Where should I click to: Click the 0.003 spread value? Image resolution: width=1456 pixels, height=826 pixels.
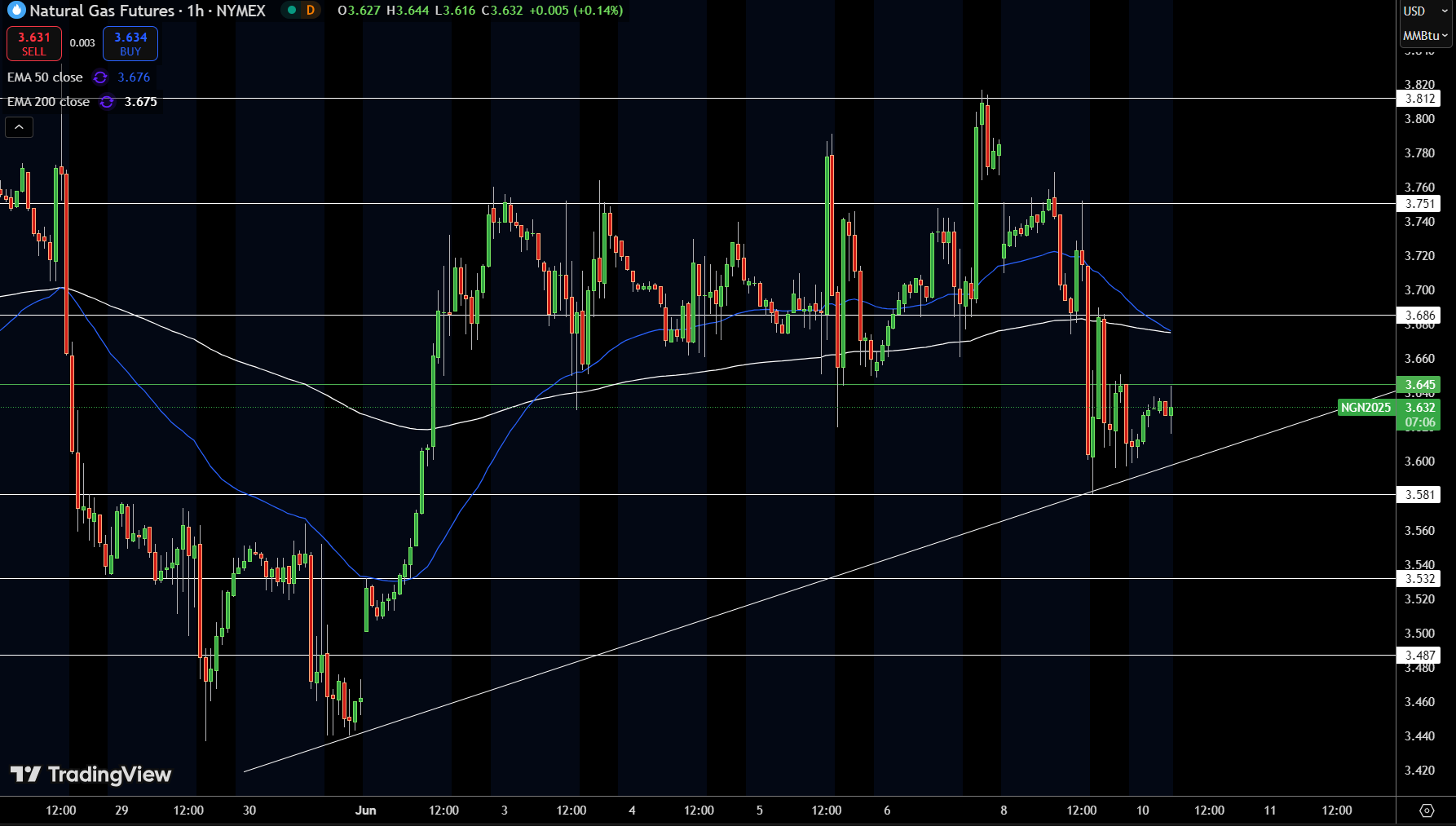click(x=82, y=43)
